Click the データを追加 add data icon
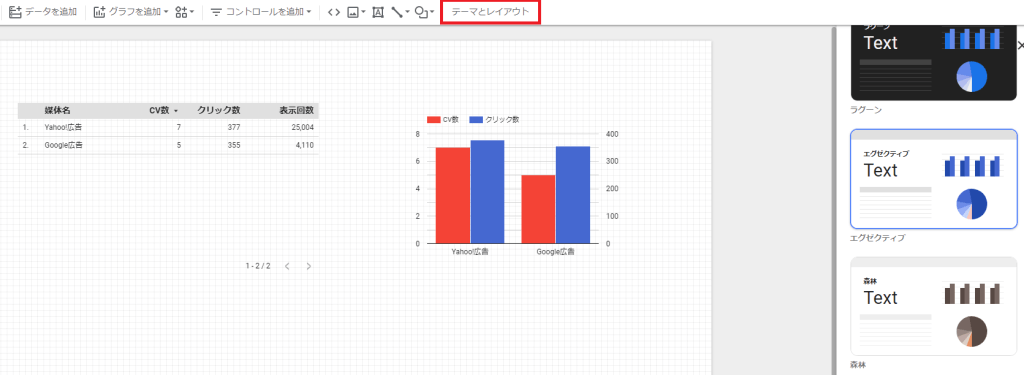Viewport: 1024px width, 375px height. coord(15,12)
